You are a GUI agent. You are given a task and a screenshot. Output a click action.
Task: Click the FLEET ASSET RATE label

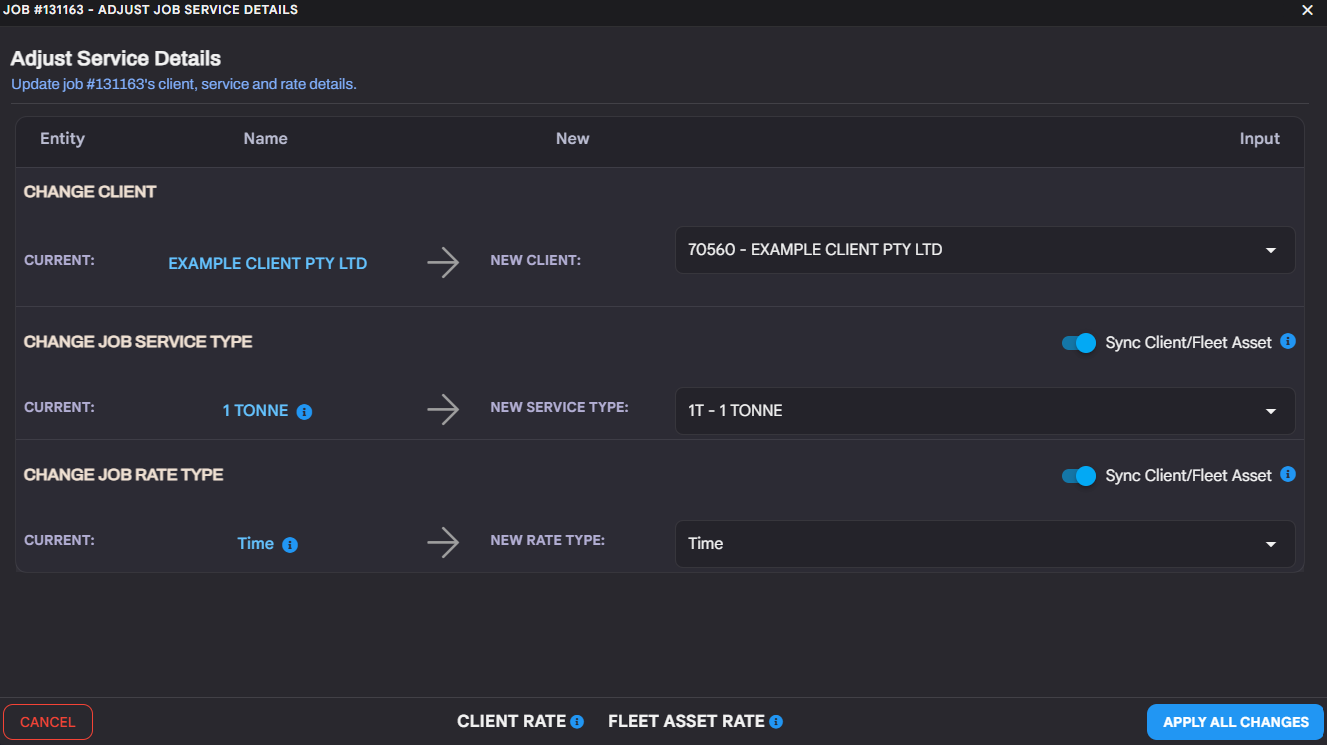click(x=686, y=721)
